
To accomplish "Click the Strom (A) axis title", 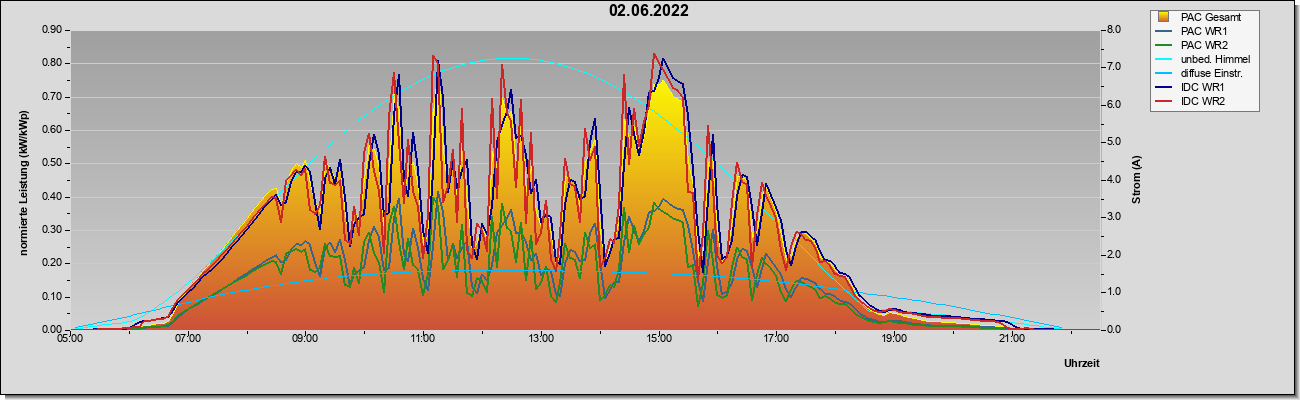I will (x=1137, y=180).
